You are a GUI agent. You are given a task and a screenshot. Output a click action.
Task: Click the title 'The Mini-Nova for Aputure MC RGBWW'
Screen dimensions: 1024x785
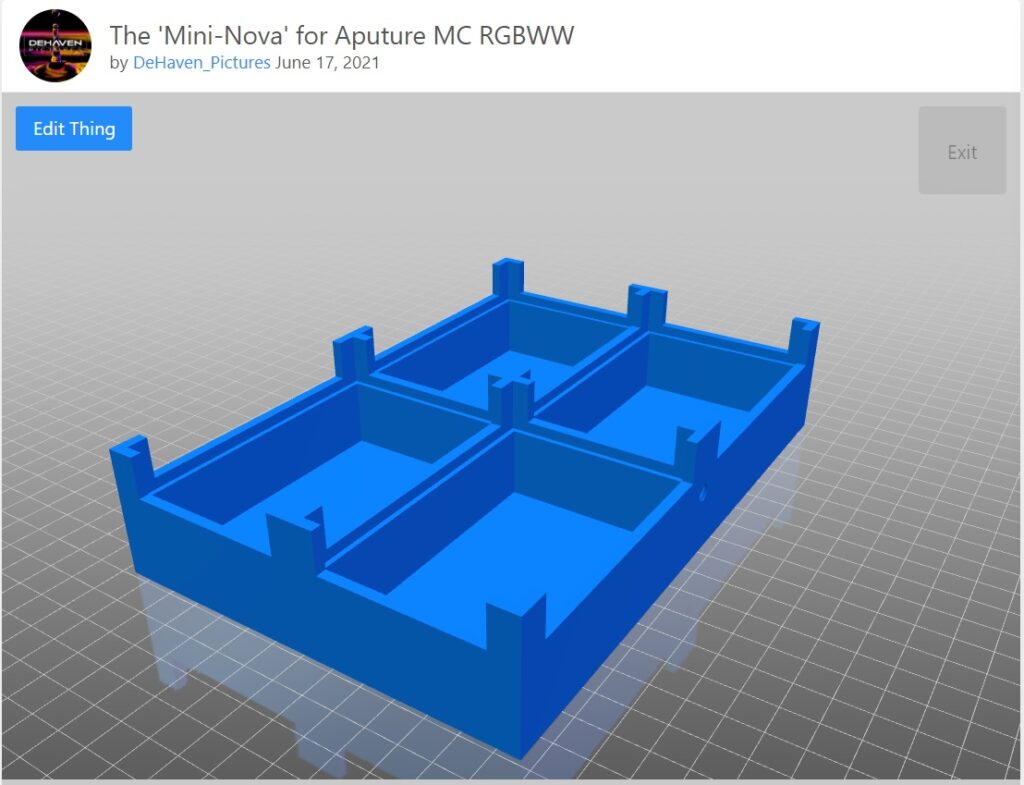[342, 35]
